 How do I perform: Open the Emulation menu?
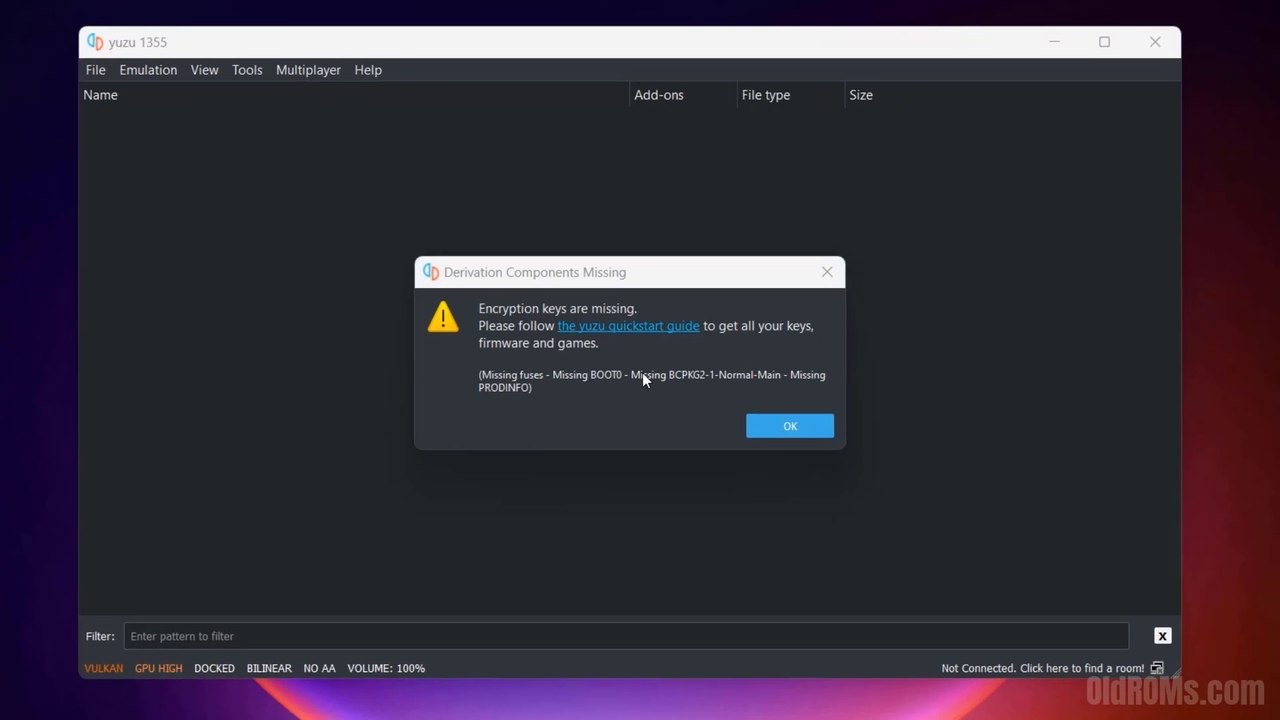[148, 70]
